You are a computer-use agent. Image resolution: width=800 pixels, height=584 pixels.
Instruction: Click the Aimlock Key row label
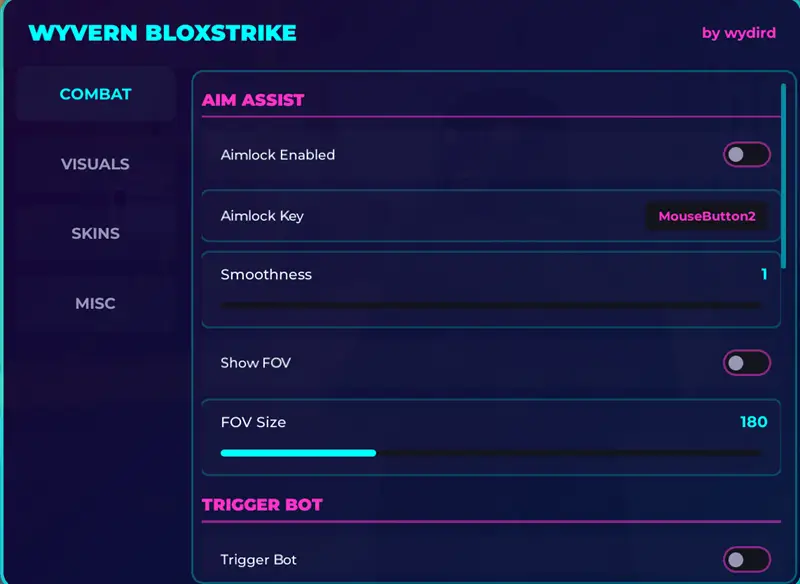point(262,216)
